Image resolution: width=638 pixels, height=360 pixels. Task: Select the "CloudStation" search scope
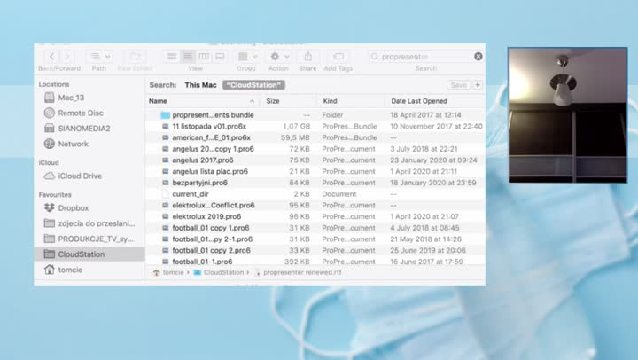[253, 85]
